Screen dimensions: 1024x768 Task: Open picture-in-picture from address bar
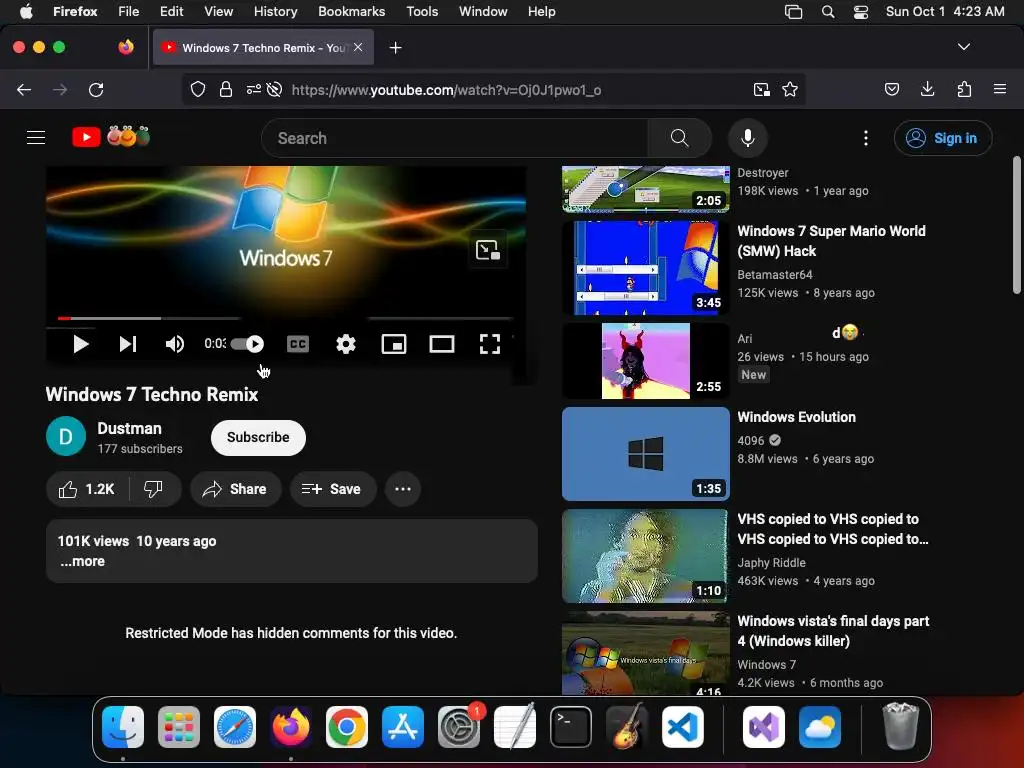click(761, 89)
